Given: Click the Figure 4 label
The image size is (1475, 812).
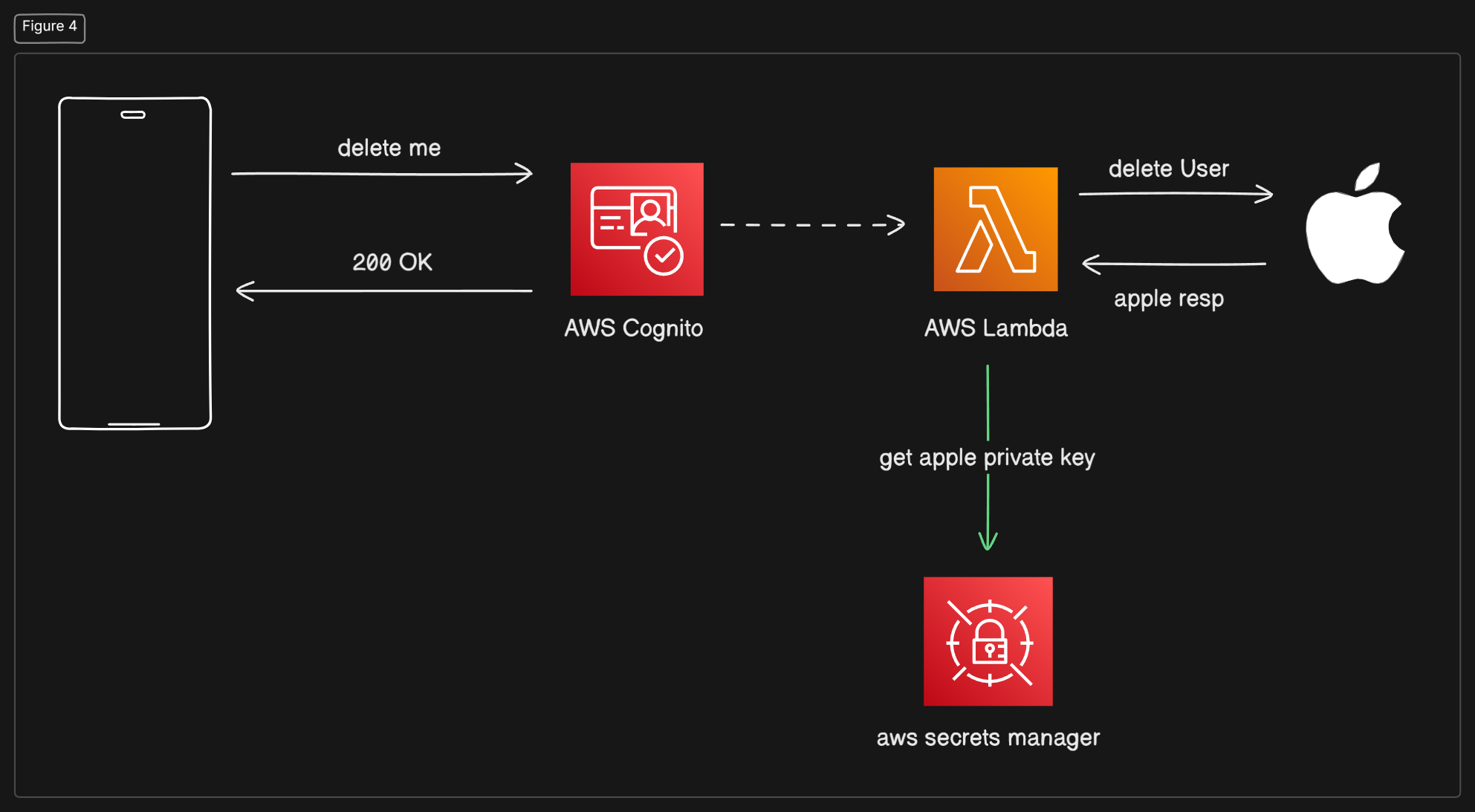Looking at the screenshot, I should [x=50, y=27].
